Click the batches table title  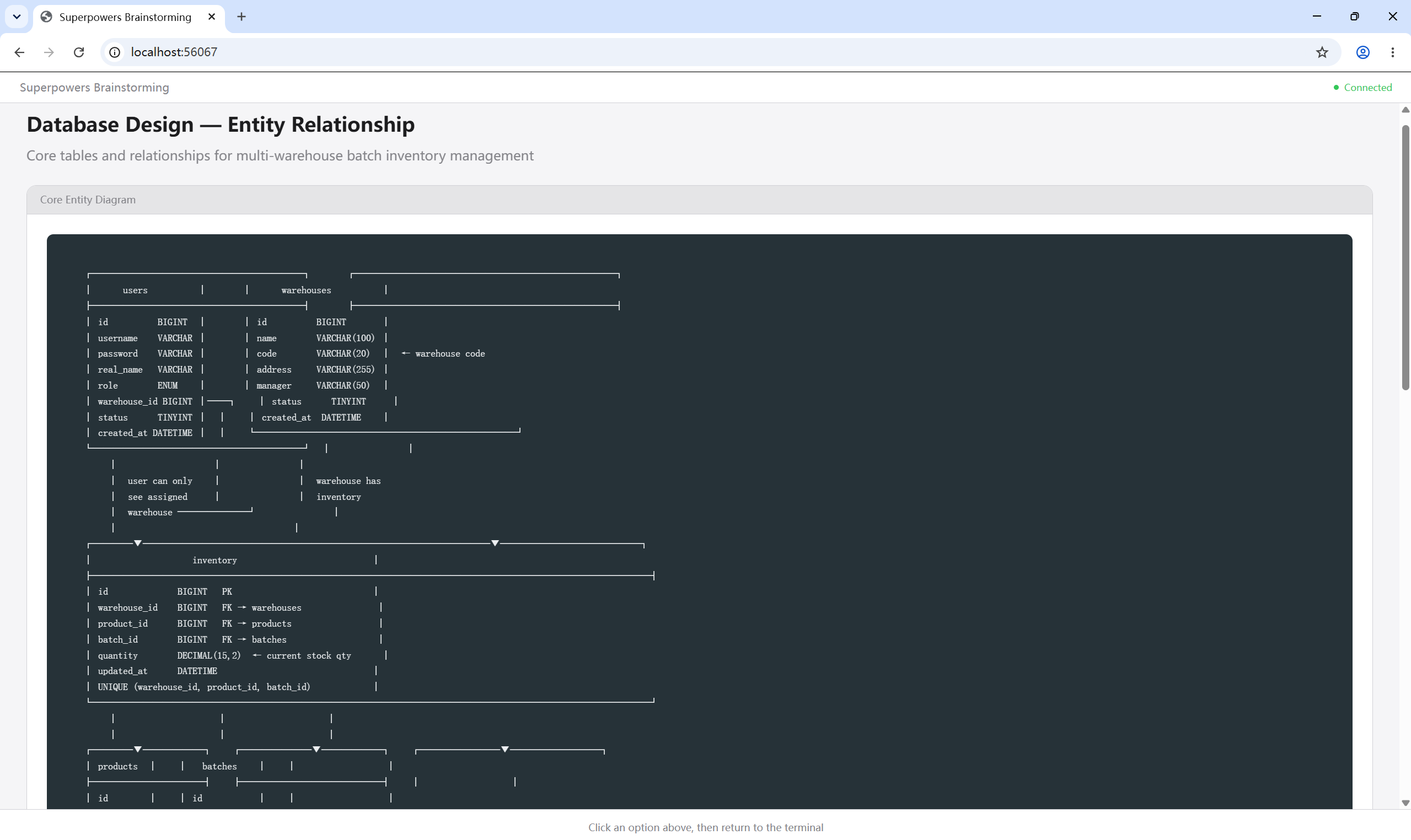219,766
